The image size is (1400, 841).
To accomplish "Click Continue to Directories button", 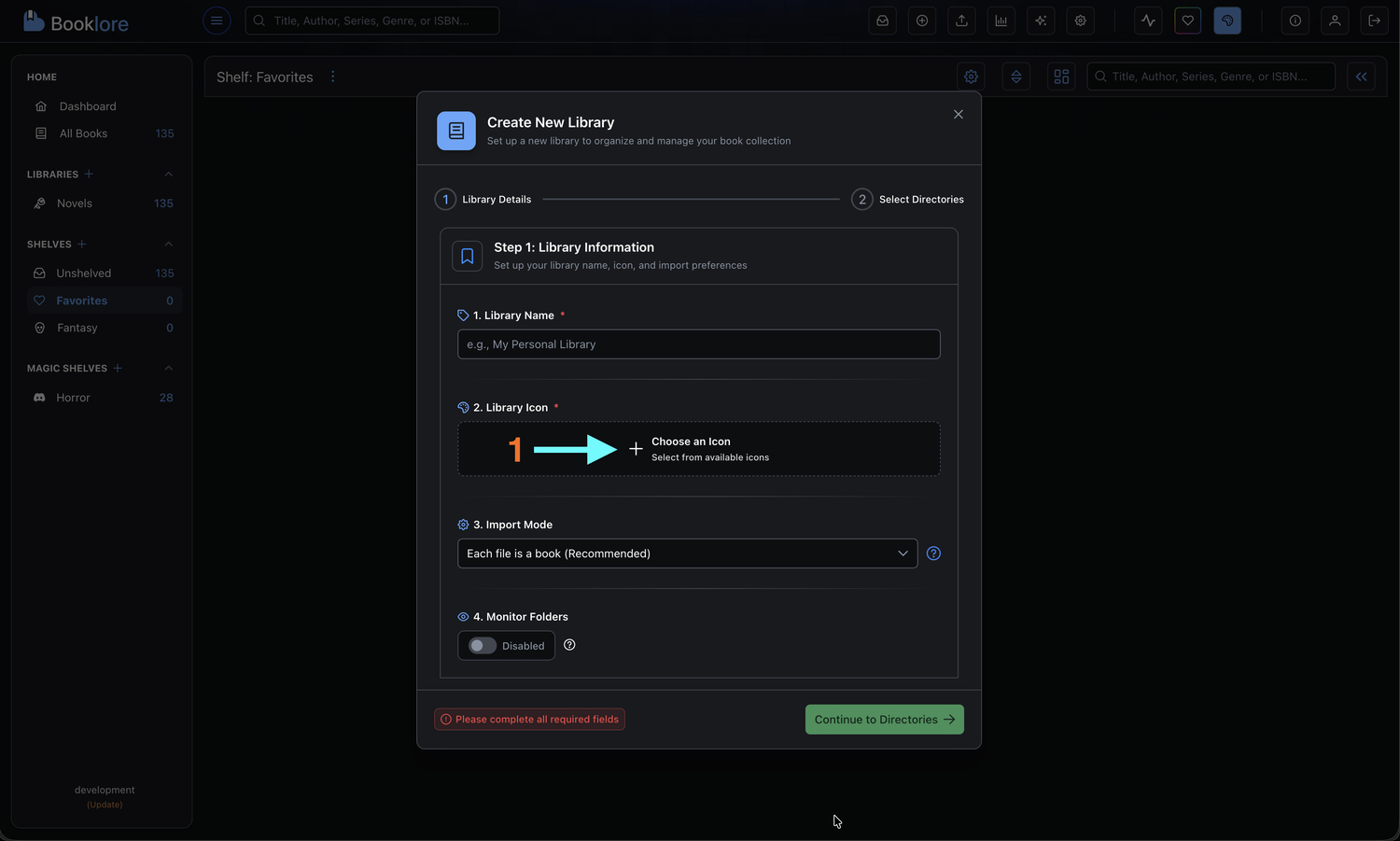I will pos(883,719).
